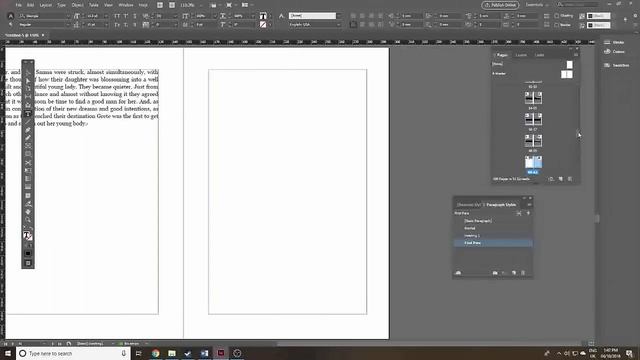Screen dimensions: 640x360
Task: Open Stroke panel from dock
Action: [x=615, y=42]
